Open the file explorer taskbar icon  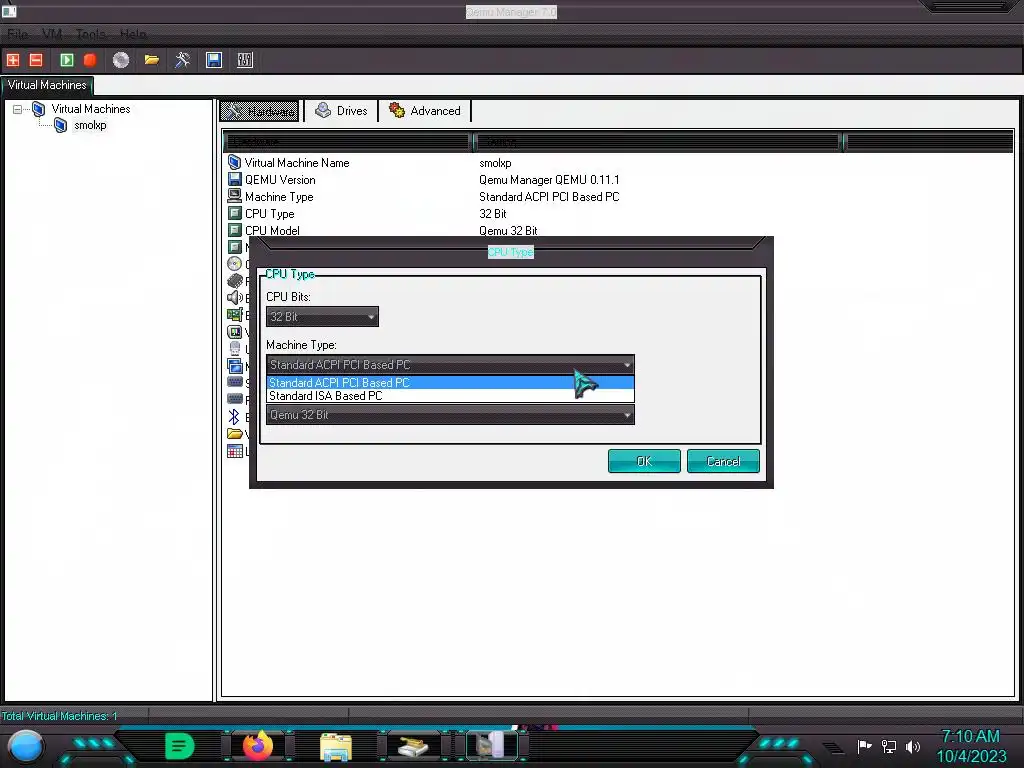coord(336,747)
